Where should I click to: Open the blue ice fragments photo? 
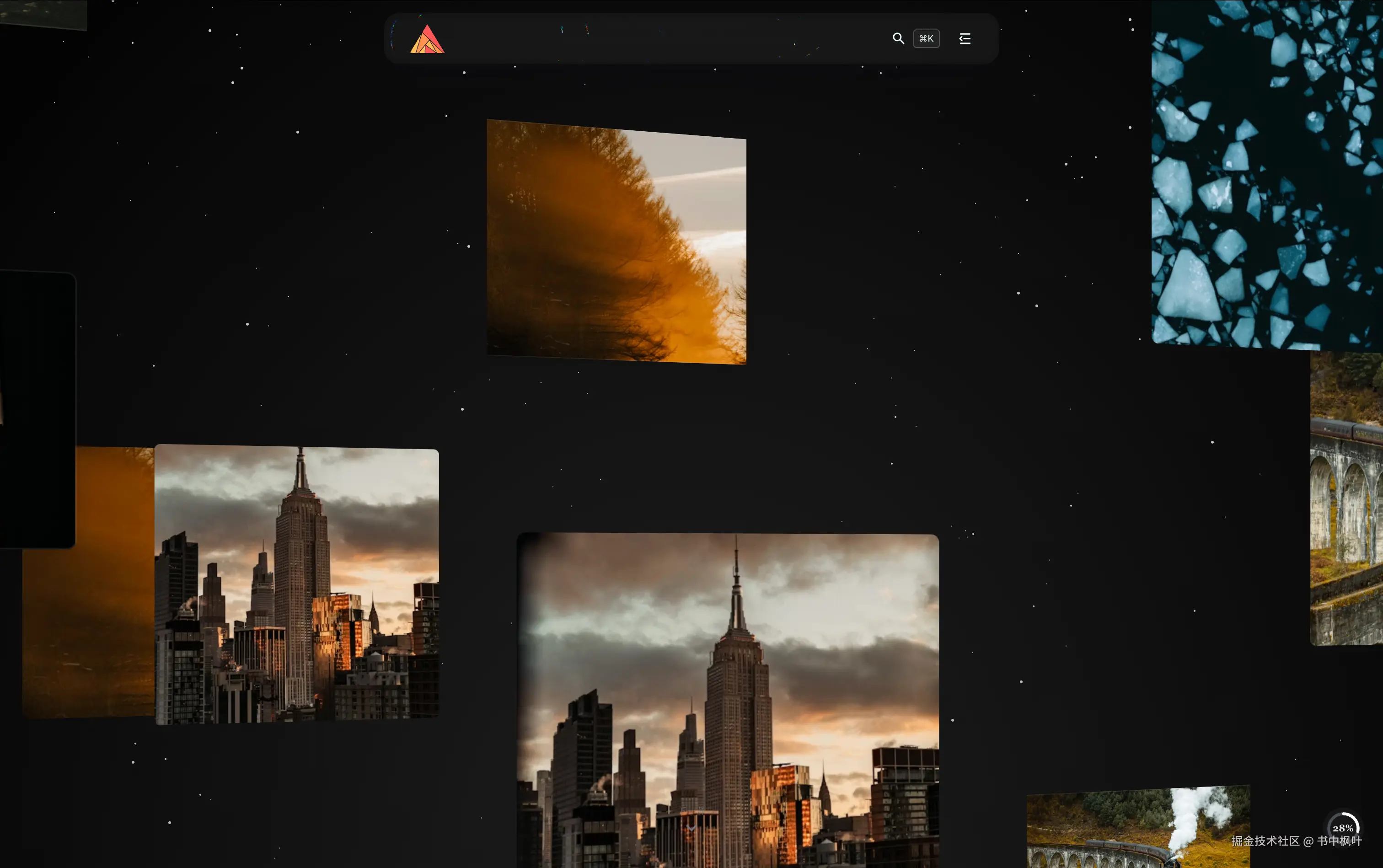point(1266,172)
